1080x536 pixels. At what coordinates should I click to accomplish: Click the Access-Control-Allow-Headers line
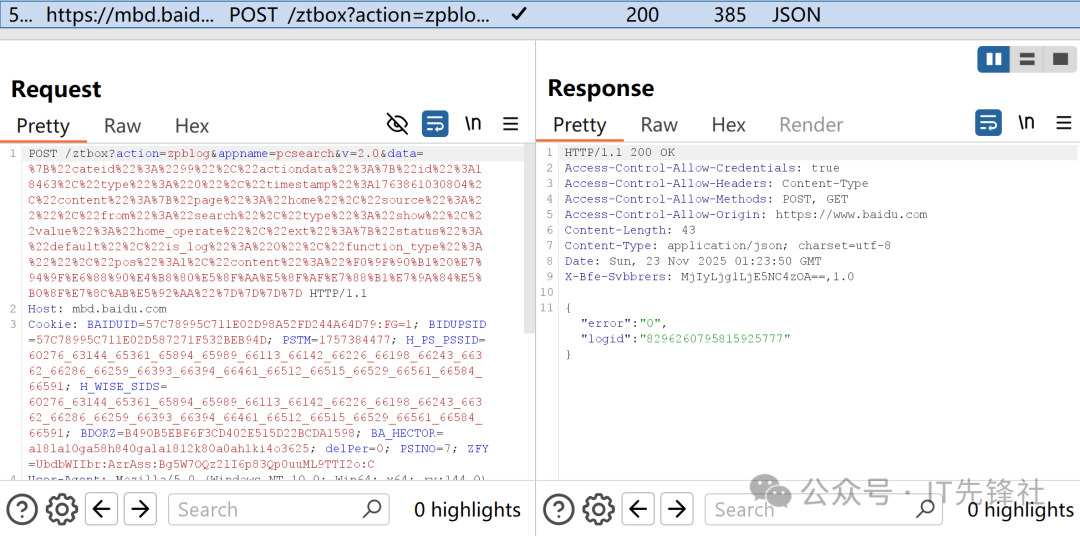click(x=716, y=183)
